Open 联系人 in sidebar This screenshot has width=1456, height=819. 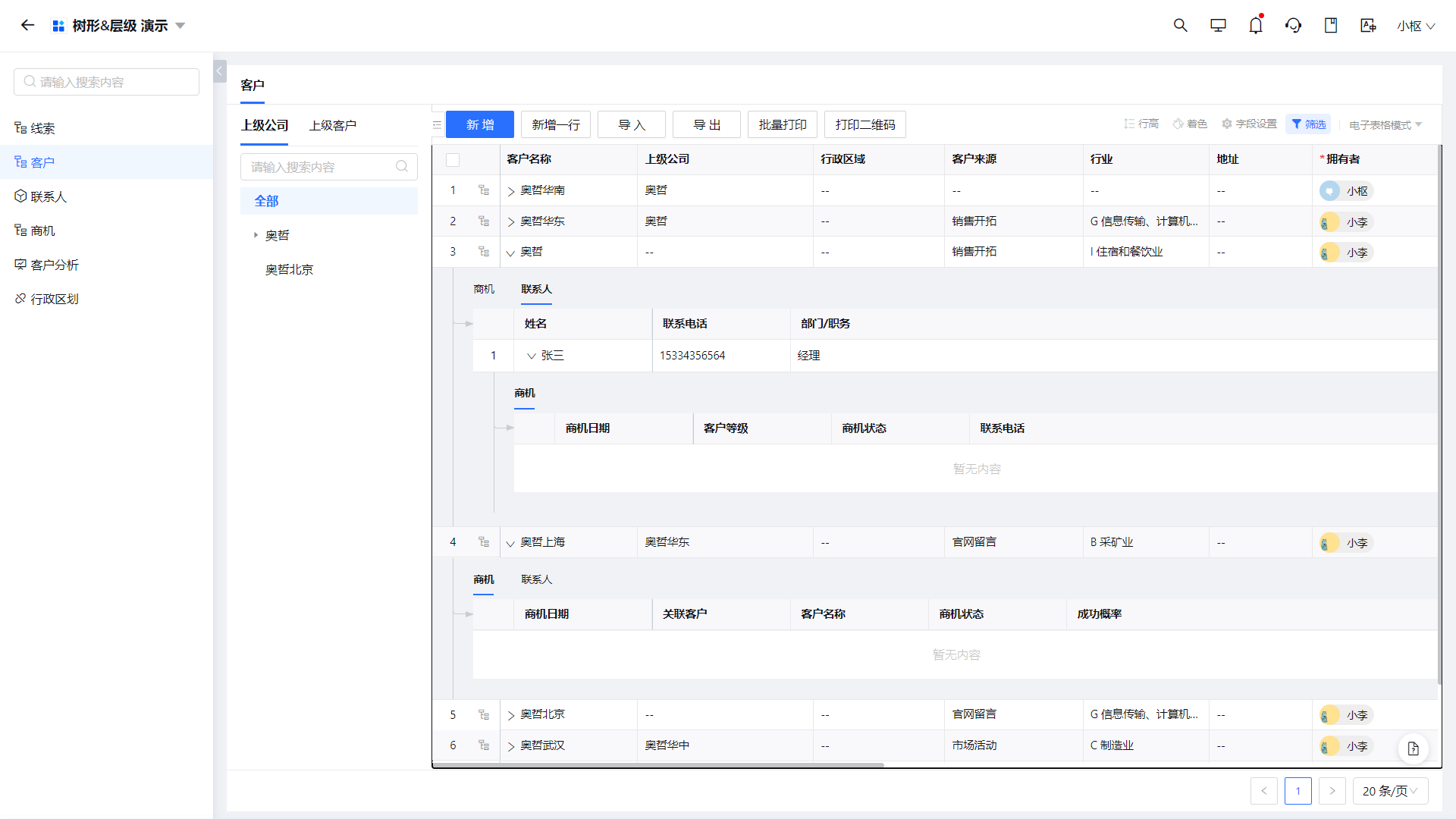(106, 196)
